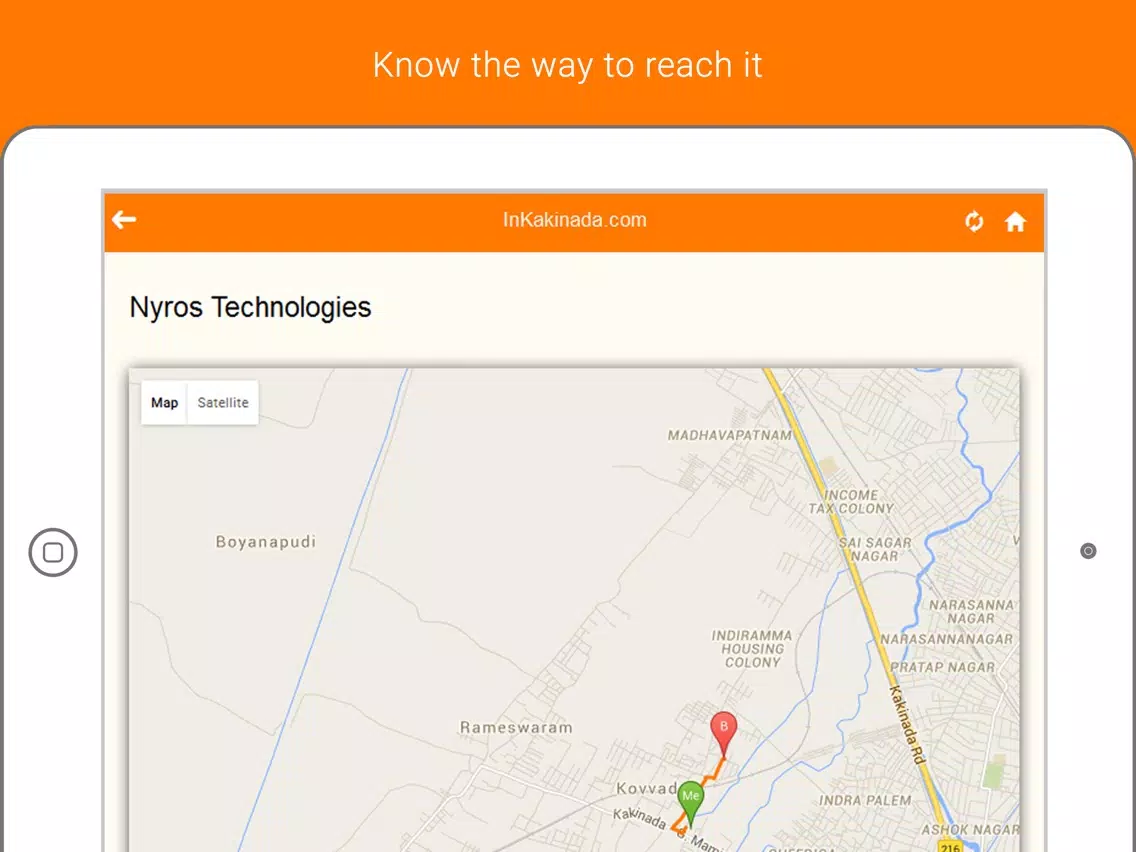Click the ASHOK NAGAR map label
The width and height of the screenshot is (1136, 852).
click(x=970, y=829)
